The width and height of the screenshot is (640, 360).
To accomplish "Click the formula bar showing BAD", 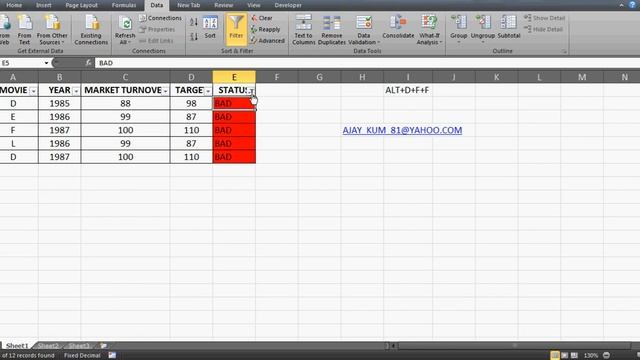I will tap(367, 63).
